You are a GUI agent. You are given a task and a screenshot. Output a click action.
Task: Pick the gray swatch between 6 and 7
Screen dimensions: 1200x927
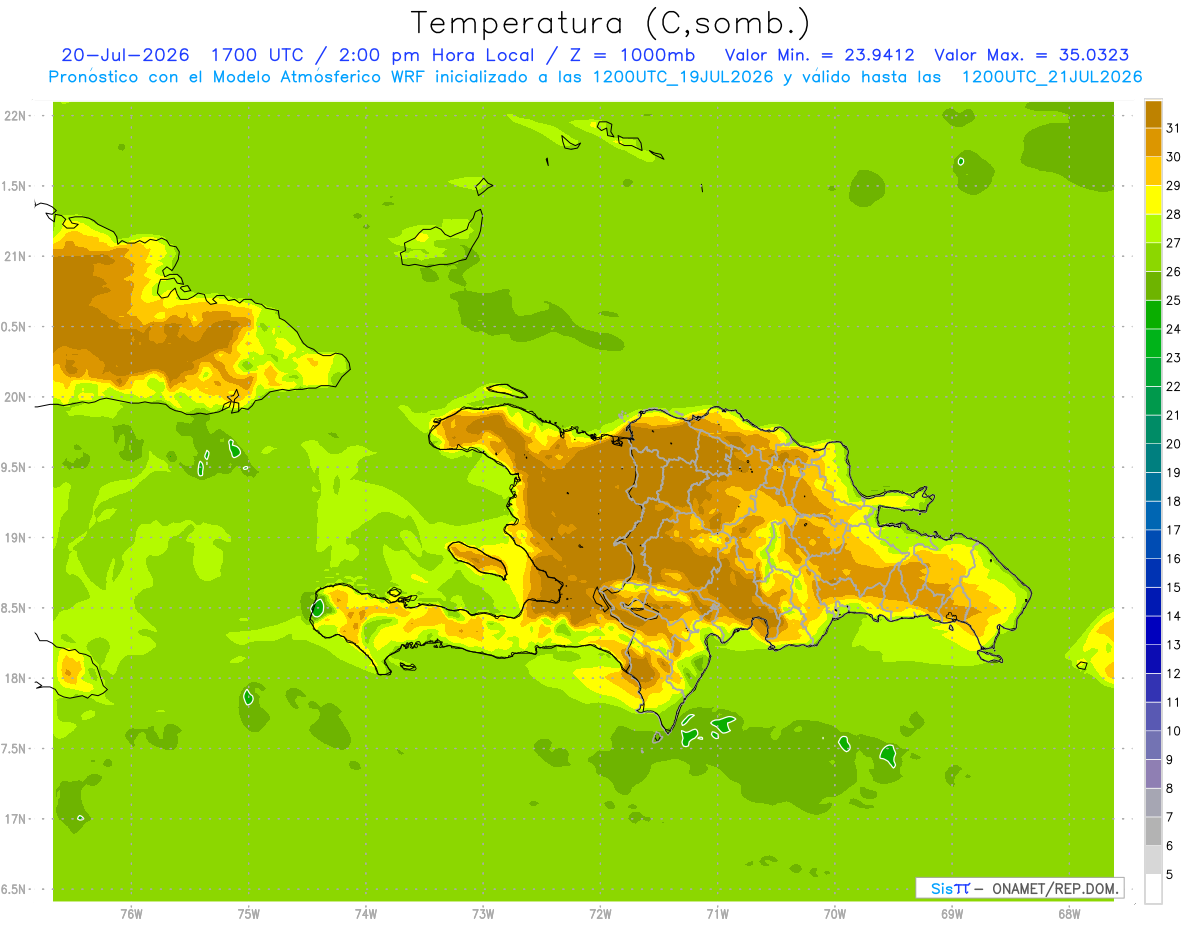[x=1153, y=831]
